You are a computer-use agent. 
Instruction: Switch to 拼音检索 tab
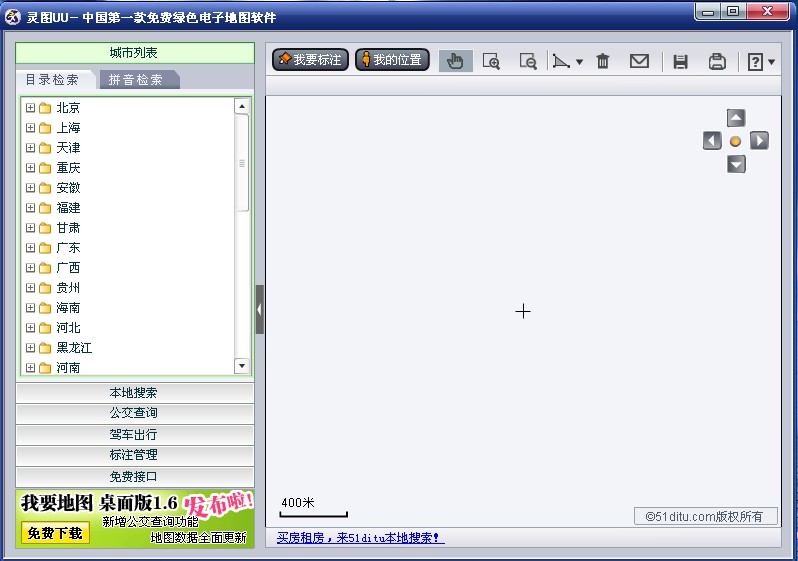(136, 80)
